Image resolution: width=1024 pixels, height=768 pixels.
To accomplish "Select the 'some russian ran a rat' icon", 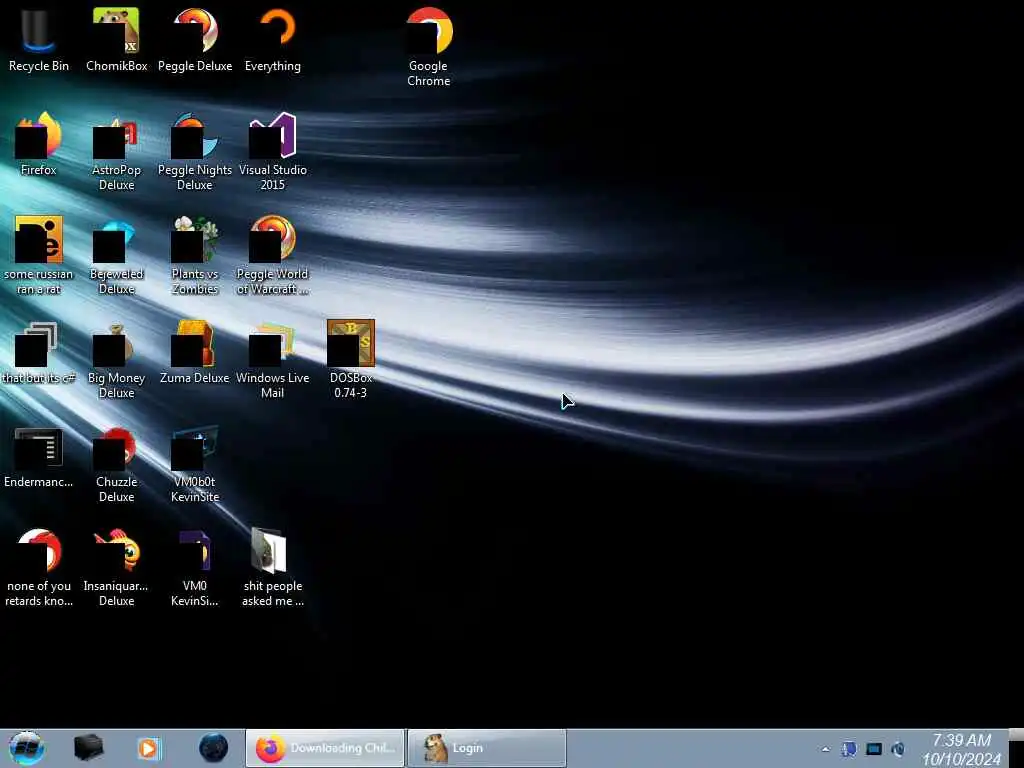I will [x=39, y=255].
